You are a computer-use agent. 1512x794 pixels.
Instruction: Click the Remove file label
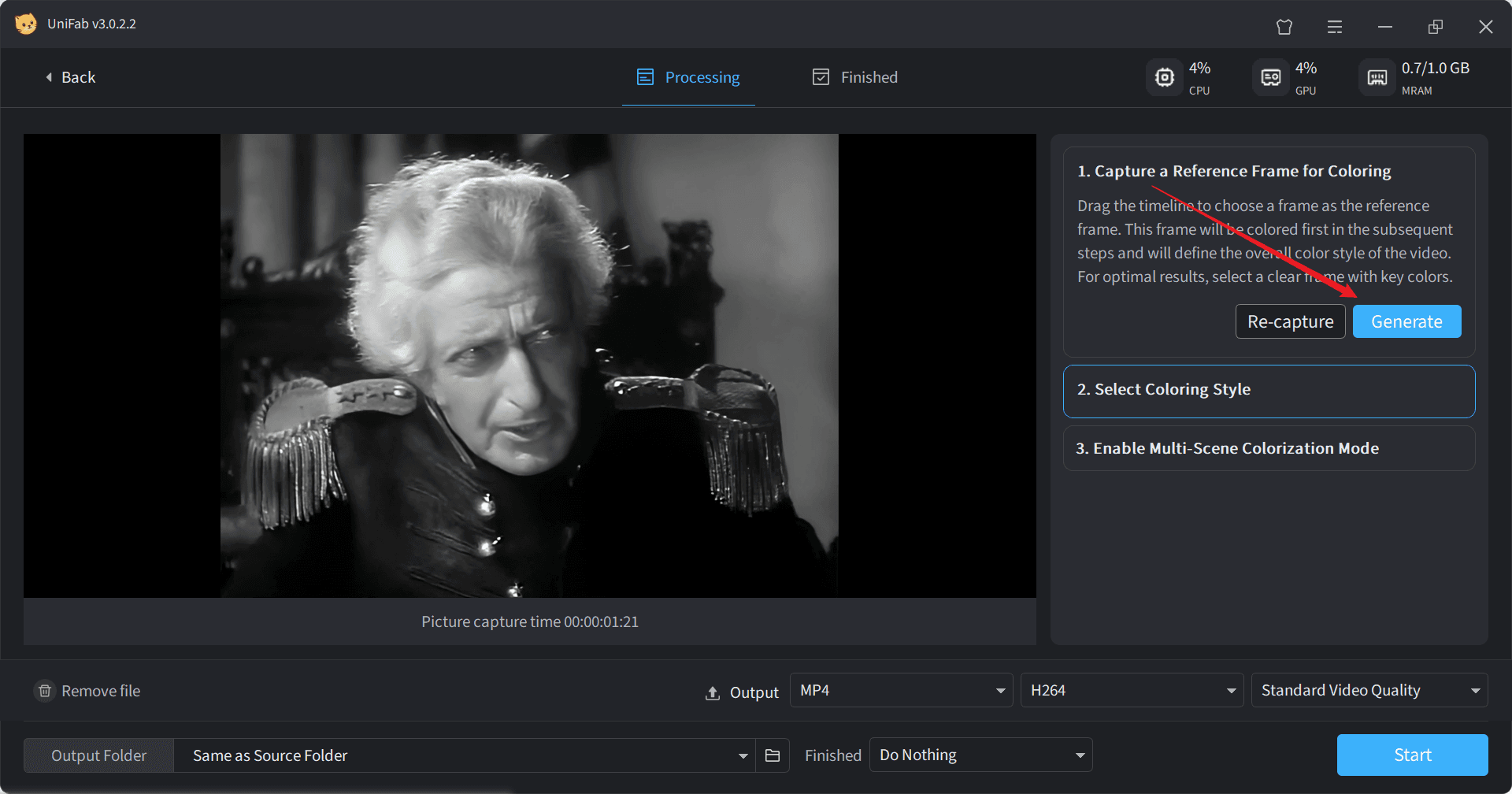click(101, 691)
